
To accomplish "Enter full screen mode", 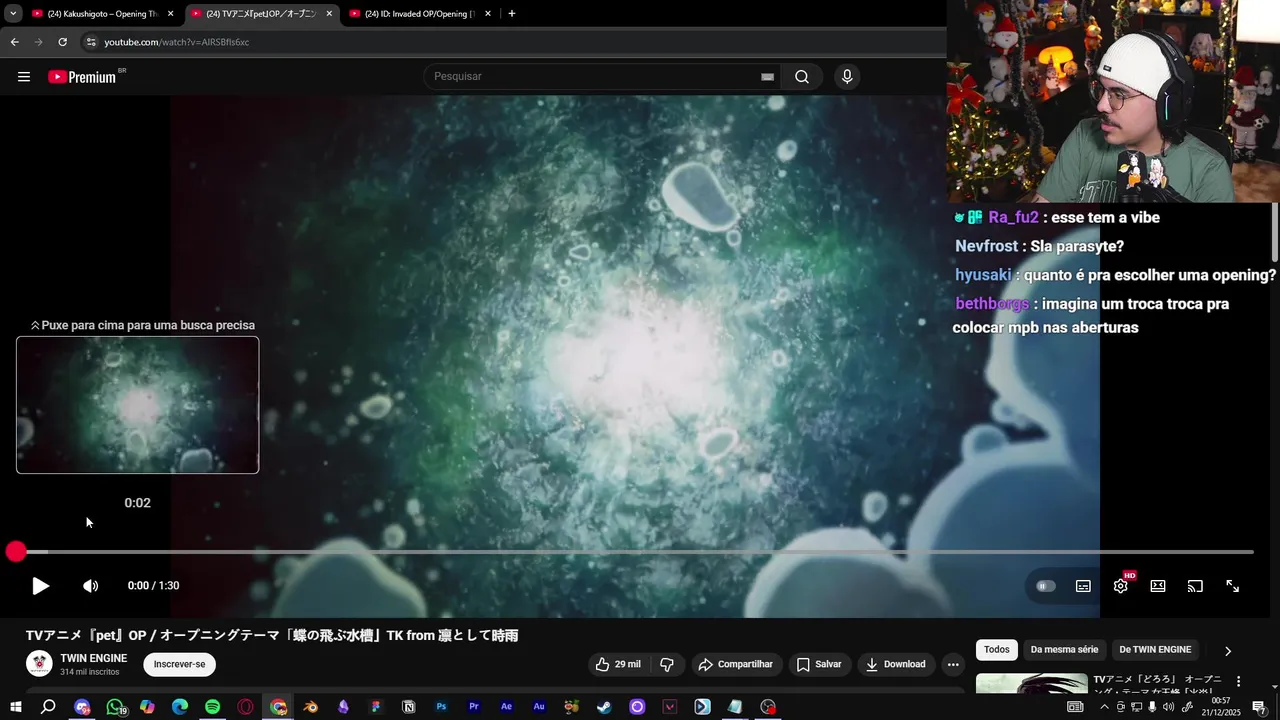I will [1233, 586].
